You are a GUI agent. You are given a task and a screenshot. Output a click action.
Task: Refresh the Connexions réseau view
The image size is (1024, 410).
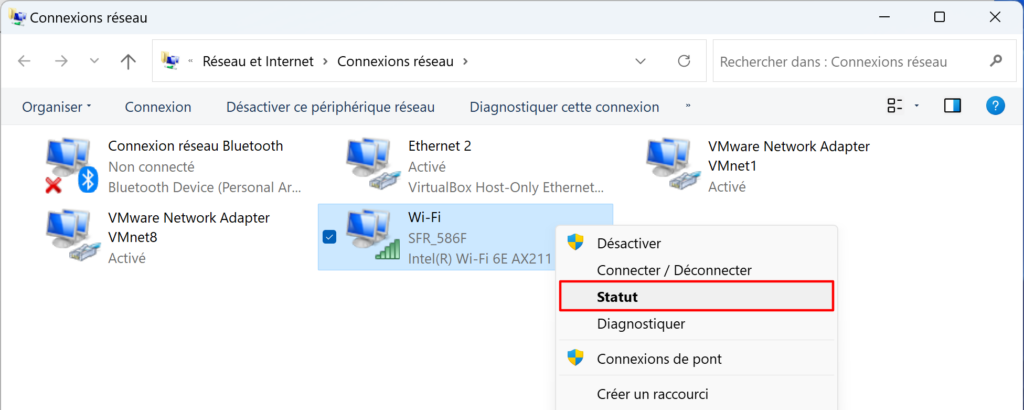click(x=684, y=61)
